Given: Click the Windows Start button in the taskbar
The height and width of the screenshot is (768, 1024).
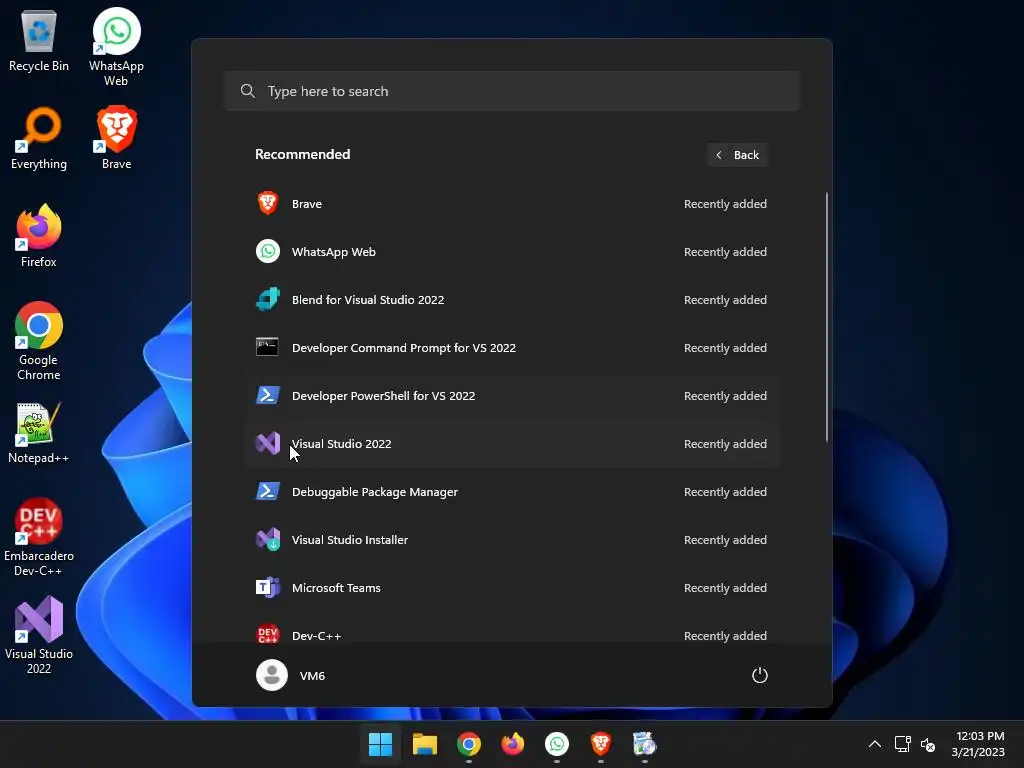Looking at the screenshot, I should click(x=380, y=744).
